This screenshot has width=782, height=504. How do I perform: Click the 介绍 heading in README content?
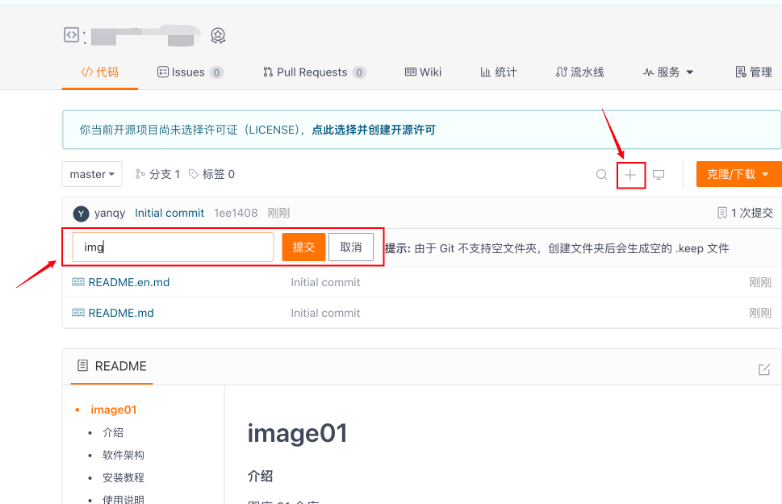point(260,476)
